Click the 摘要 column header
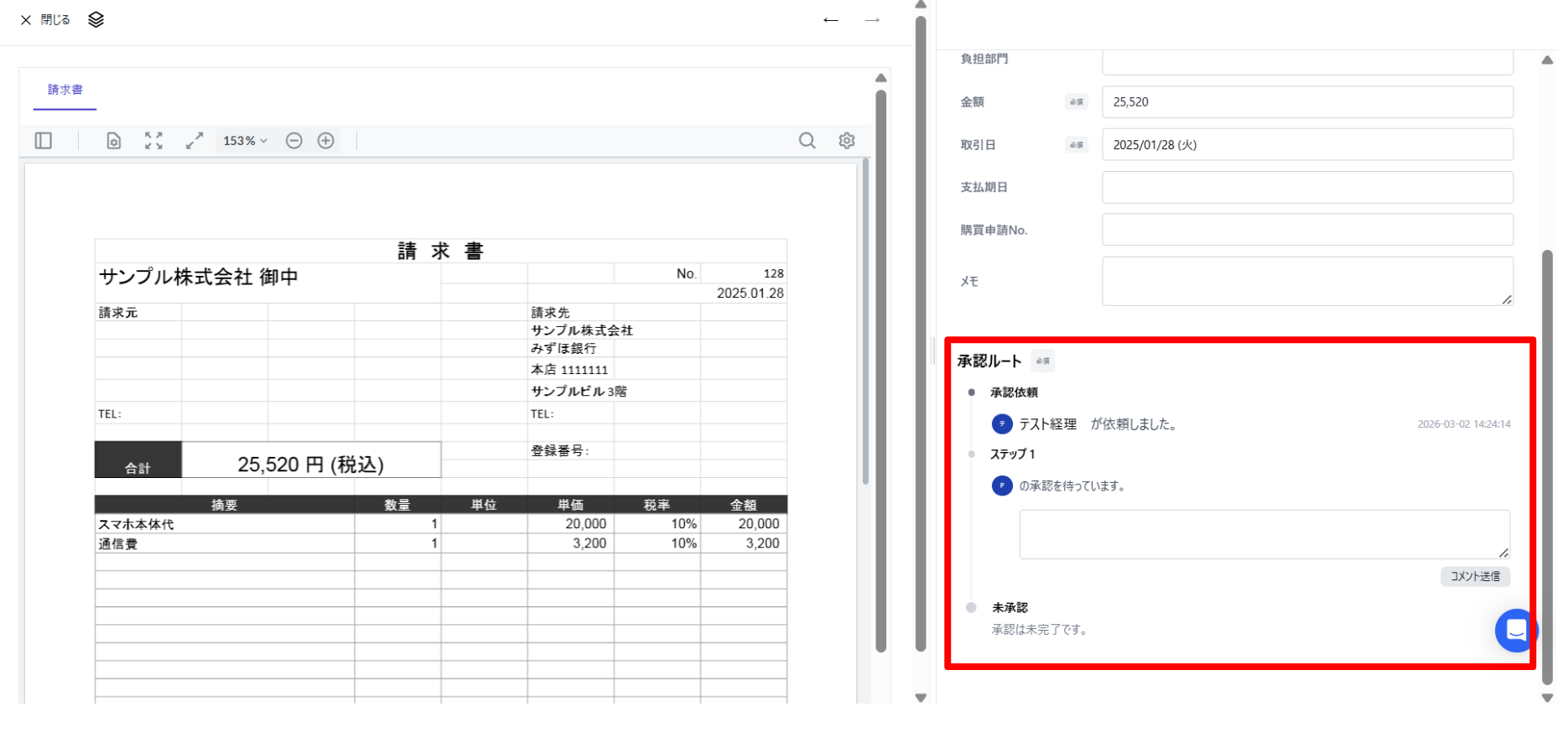This screenshot has height=743, width=1568. pyautogui.click(x=224, y=505)
